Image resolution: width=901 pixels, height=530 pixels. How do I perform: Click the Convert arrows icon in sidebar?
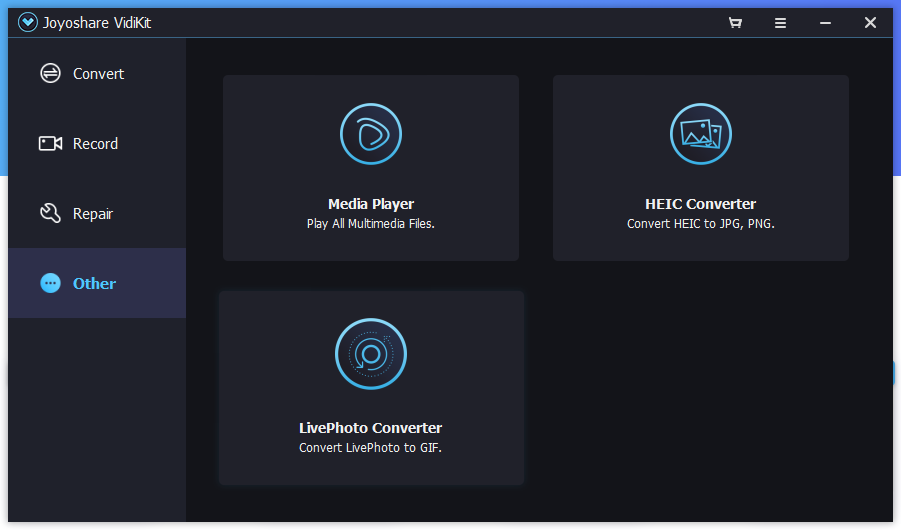click(51, 73)
